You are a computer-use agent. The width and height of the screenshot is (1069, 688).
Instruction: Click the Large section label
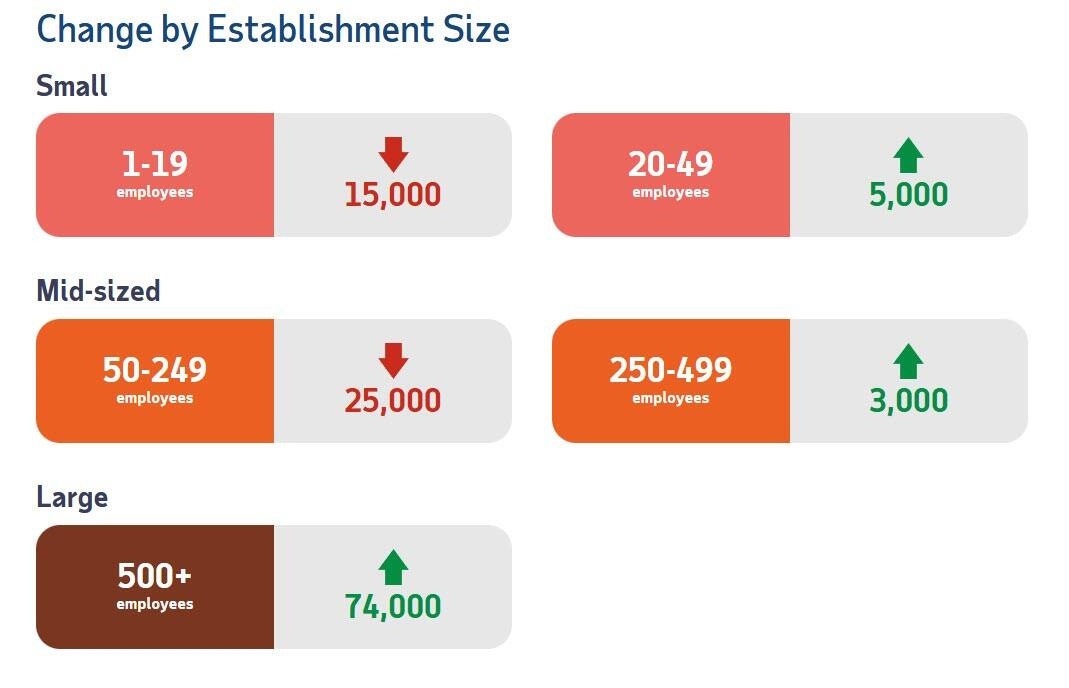(72, 497)
